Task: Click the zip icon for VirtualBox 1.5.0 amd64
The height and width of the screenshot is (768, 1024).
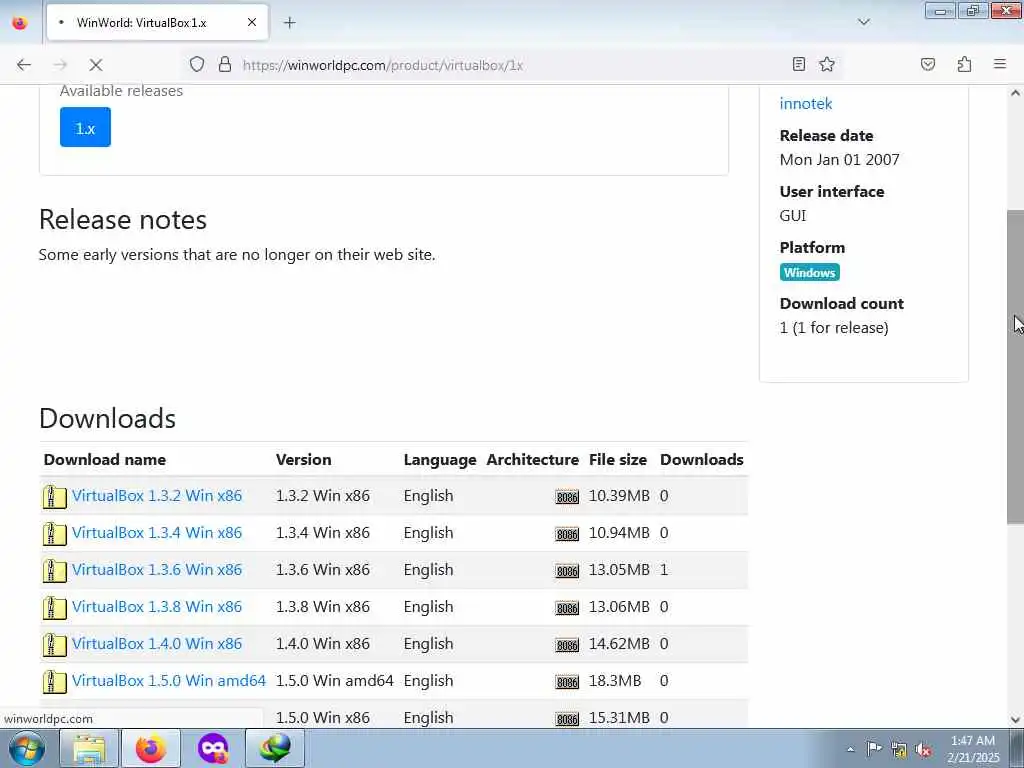Action: click(55, 682)
